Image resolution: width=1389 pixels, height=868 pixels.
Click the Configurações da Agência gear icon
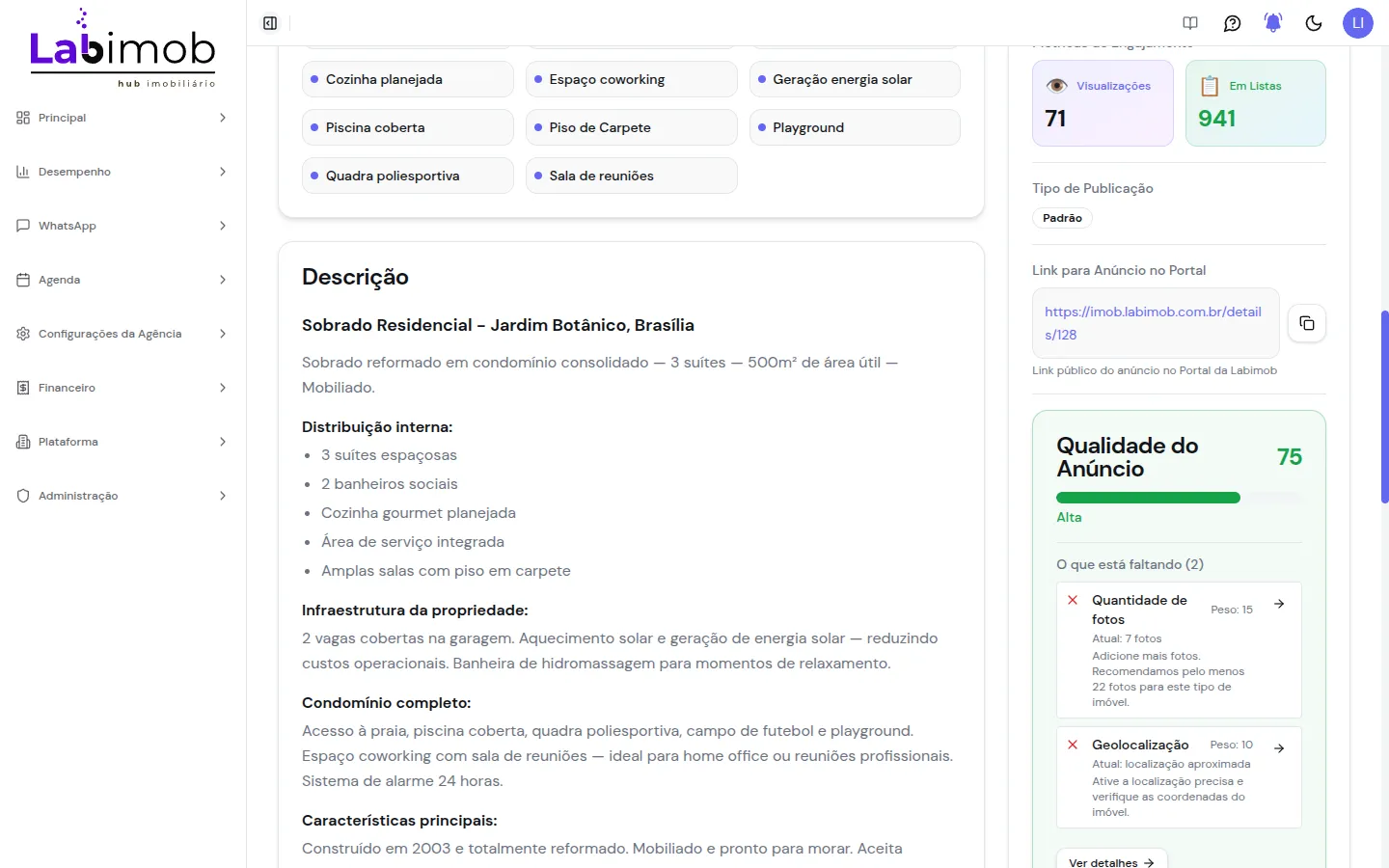tap(23, 334)
